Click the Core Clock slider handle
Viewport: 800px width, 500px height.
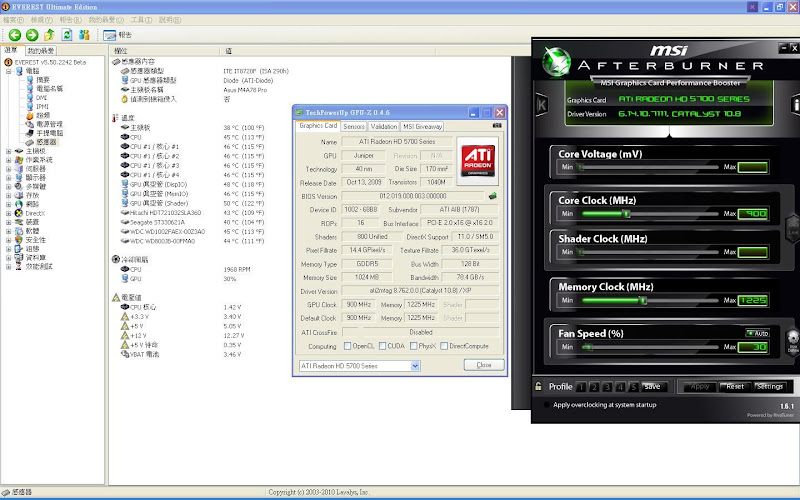click(626, 214)
